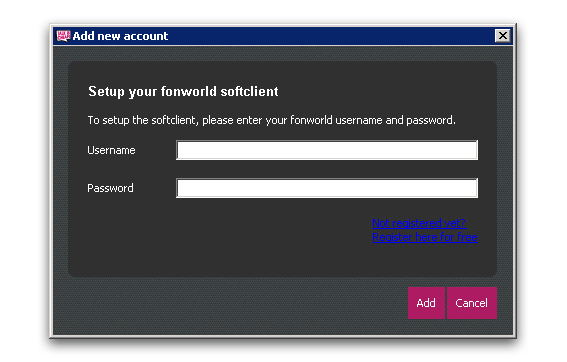Screen dimensions: 567x362
Task: Click the fonworld icon in the title bar
Action: pos(63,36)
